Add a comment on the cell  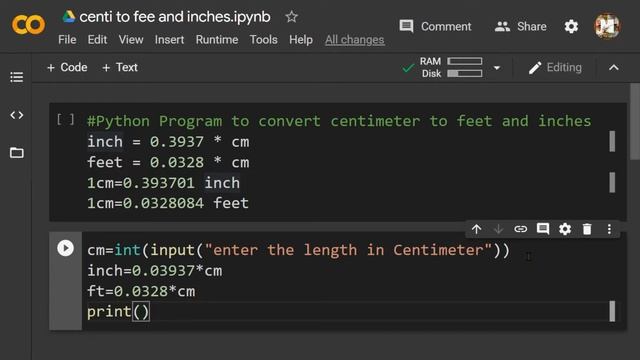(543, 229)
